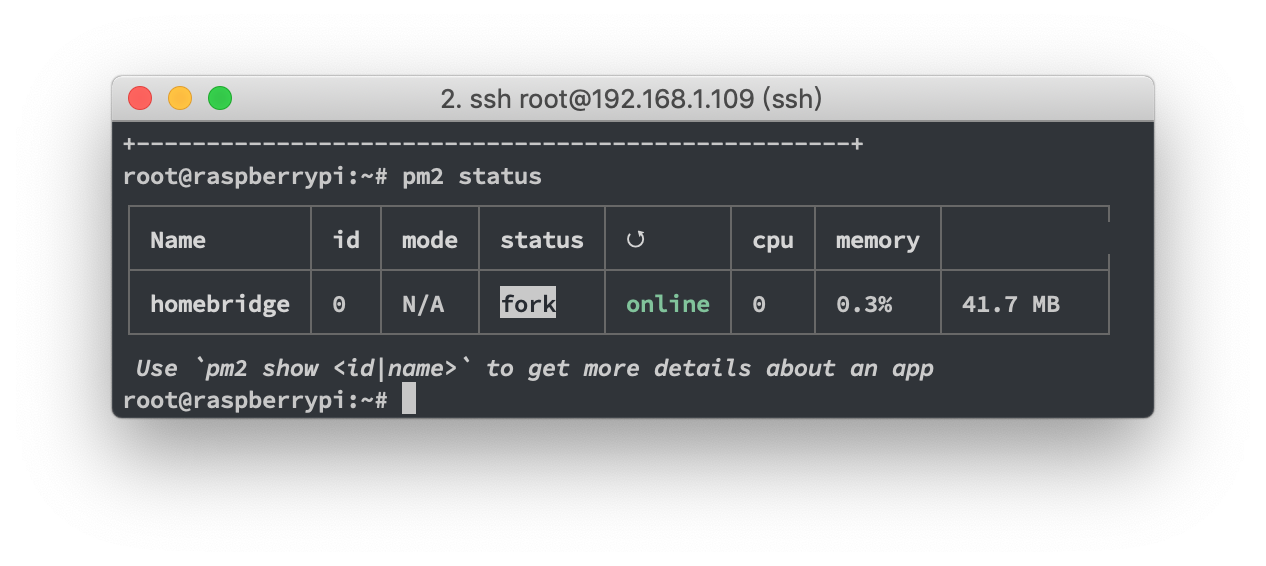
Task: Click the 'id' column header
Action: (x=346, y=240)
